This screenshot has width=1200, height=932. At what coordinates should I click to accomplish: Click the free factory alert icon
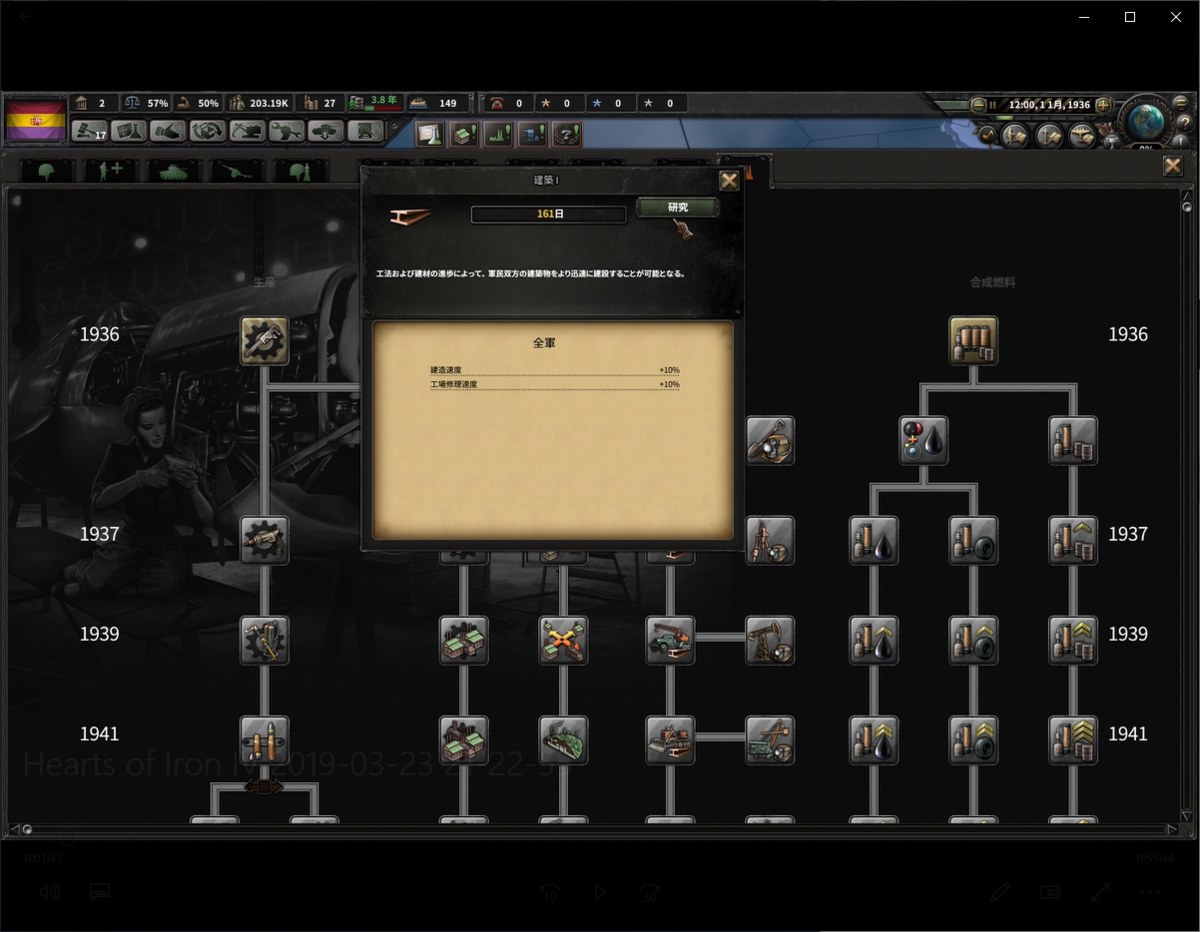tap(464, 133)
